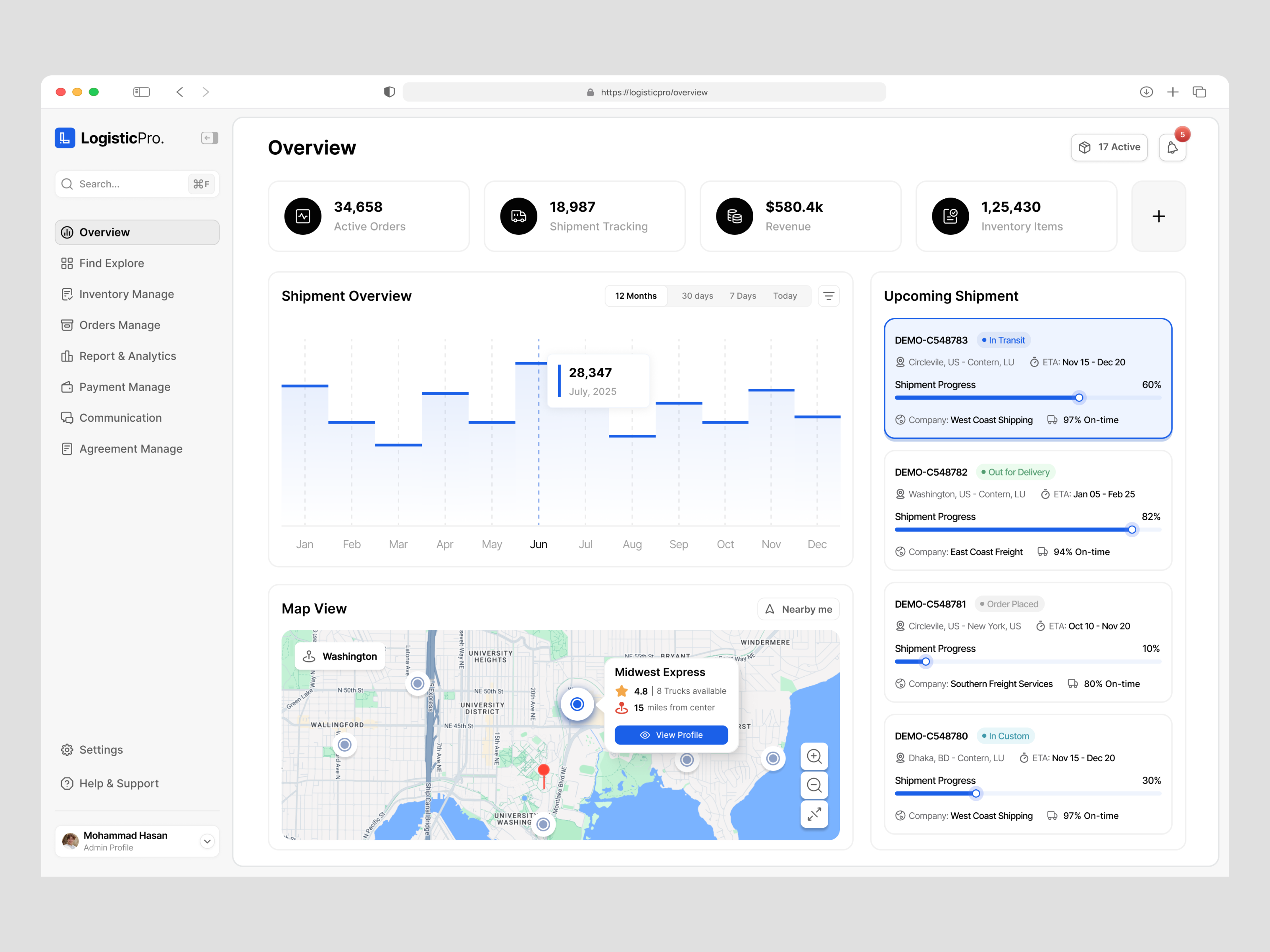Click the Active Orders chart icon

click(302, 216)
